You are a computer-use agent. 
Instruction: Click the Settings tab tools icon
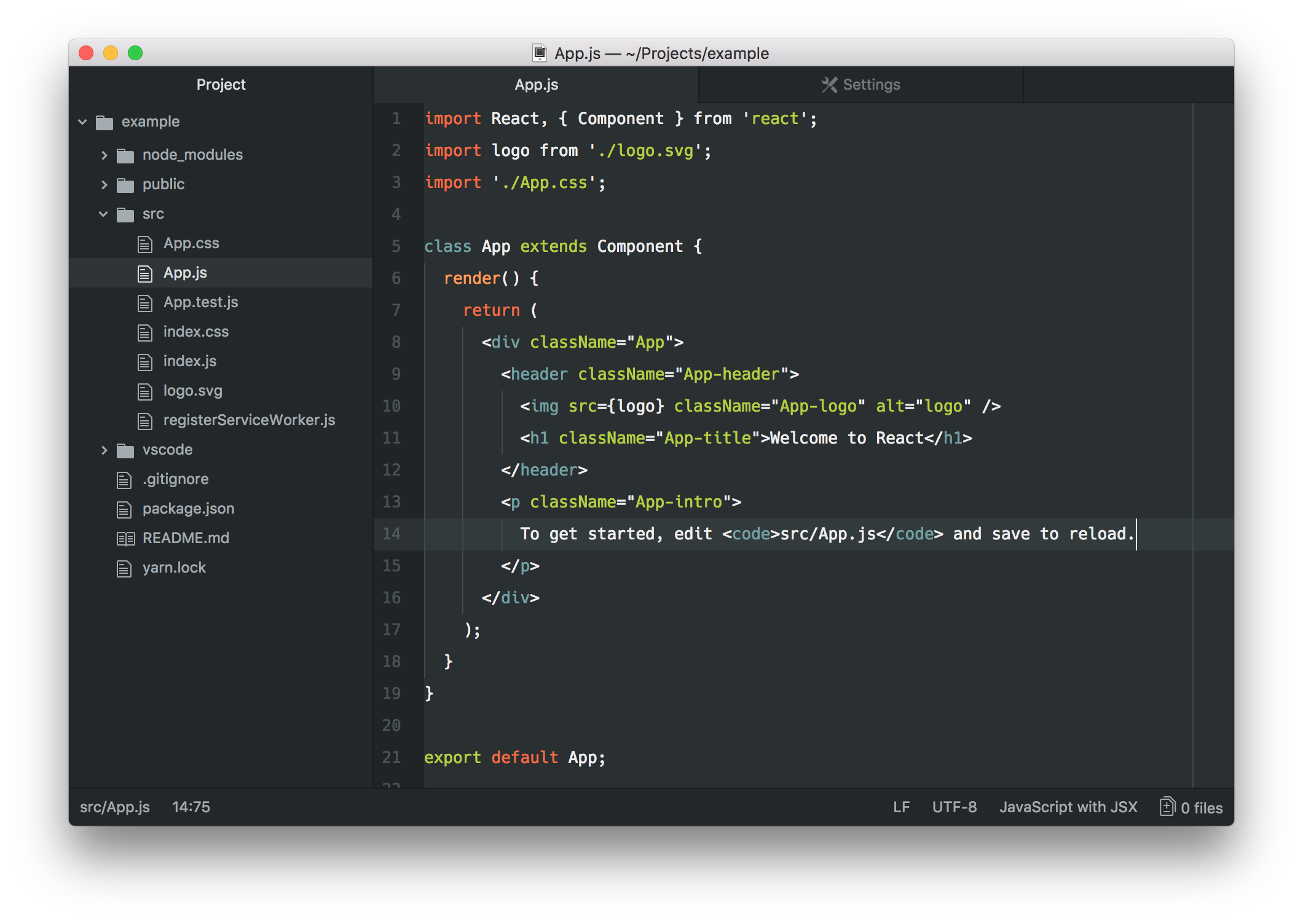point(829,85)
